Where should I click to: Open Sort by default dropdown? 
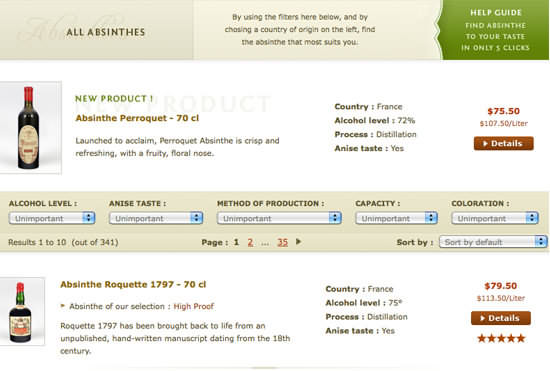pos(493,242)
